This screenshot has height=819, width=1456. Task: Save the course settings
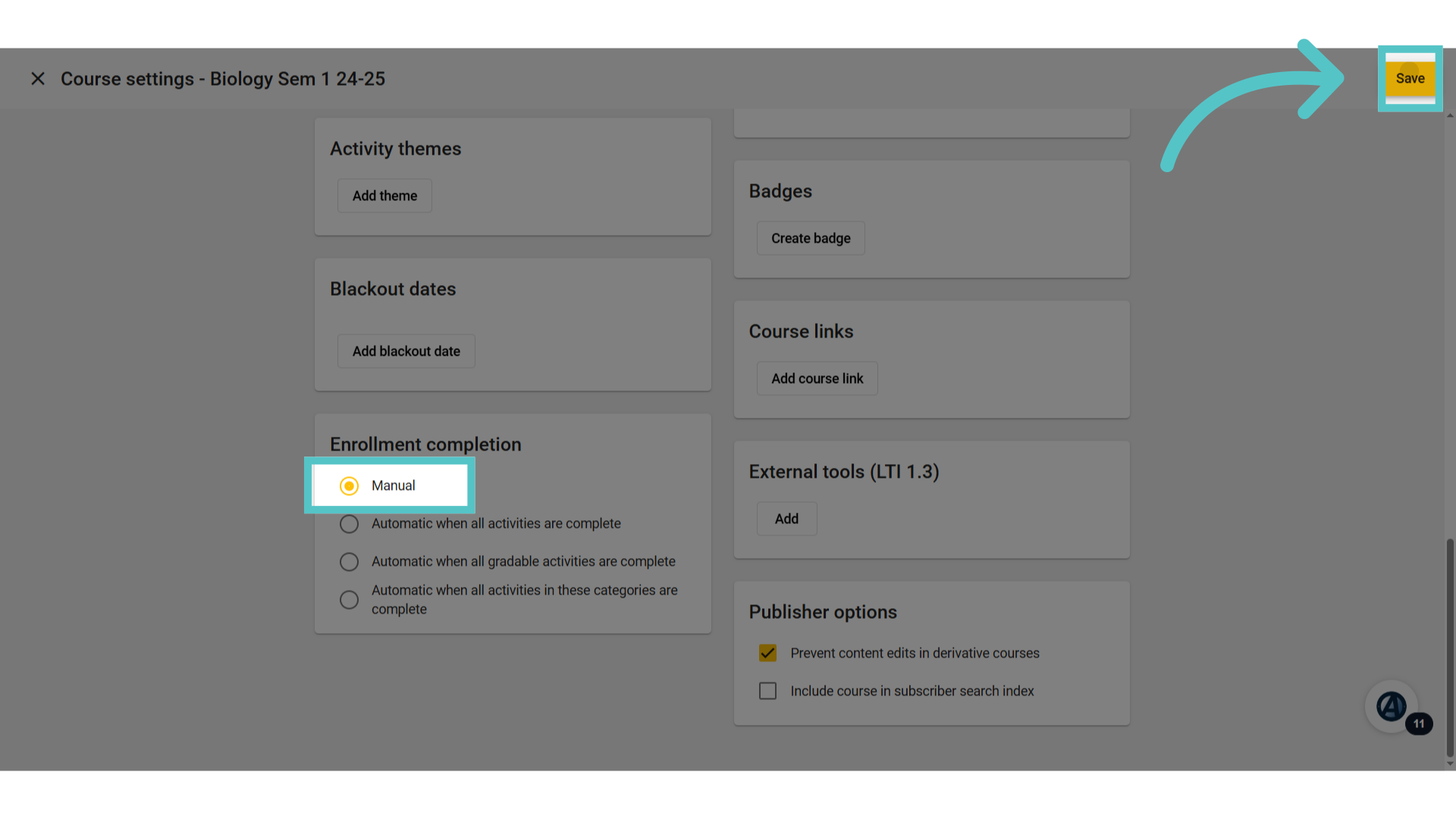pos(1410,78)
